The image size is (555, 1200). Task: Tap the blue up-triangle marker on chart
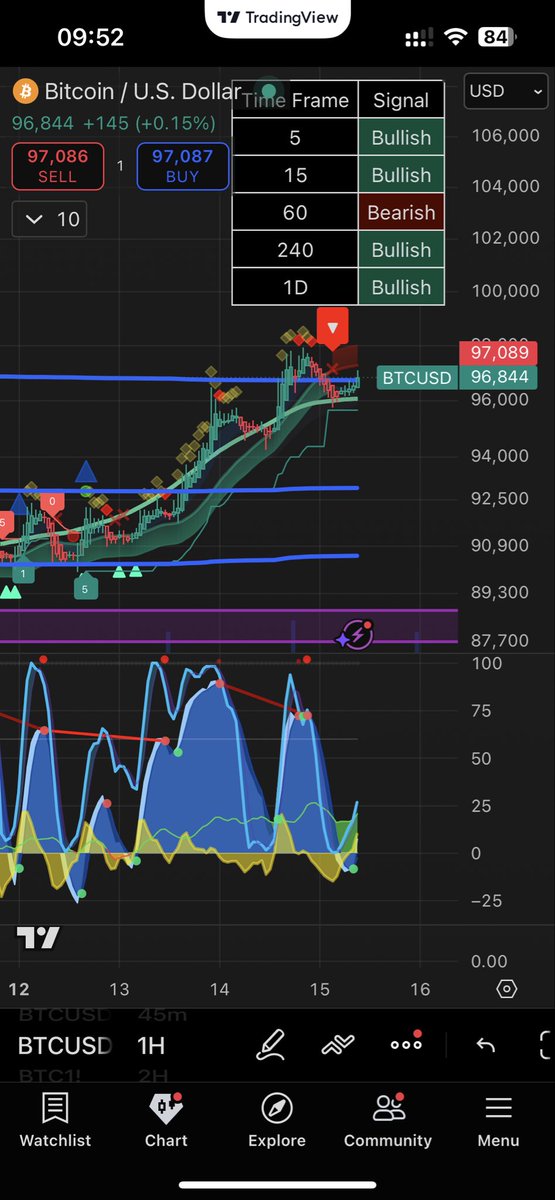(x=86, y=472)
